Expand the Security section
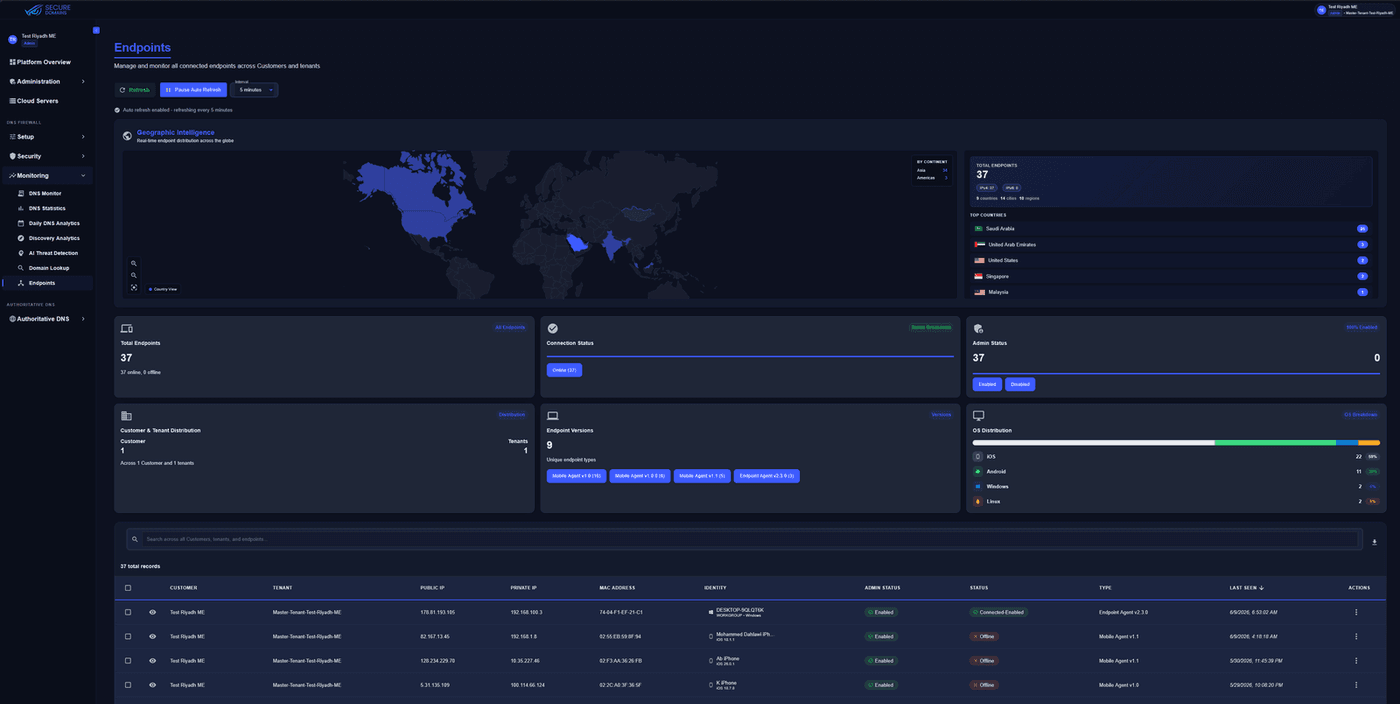Viewport: 1400px width, 704px height. click(x=46, y=156)
